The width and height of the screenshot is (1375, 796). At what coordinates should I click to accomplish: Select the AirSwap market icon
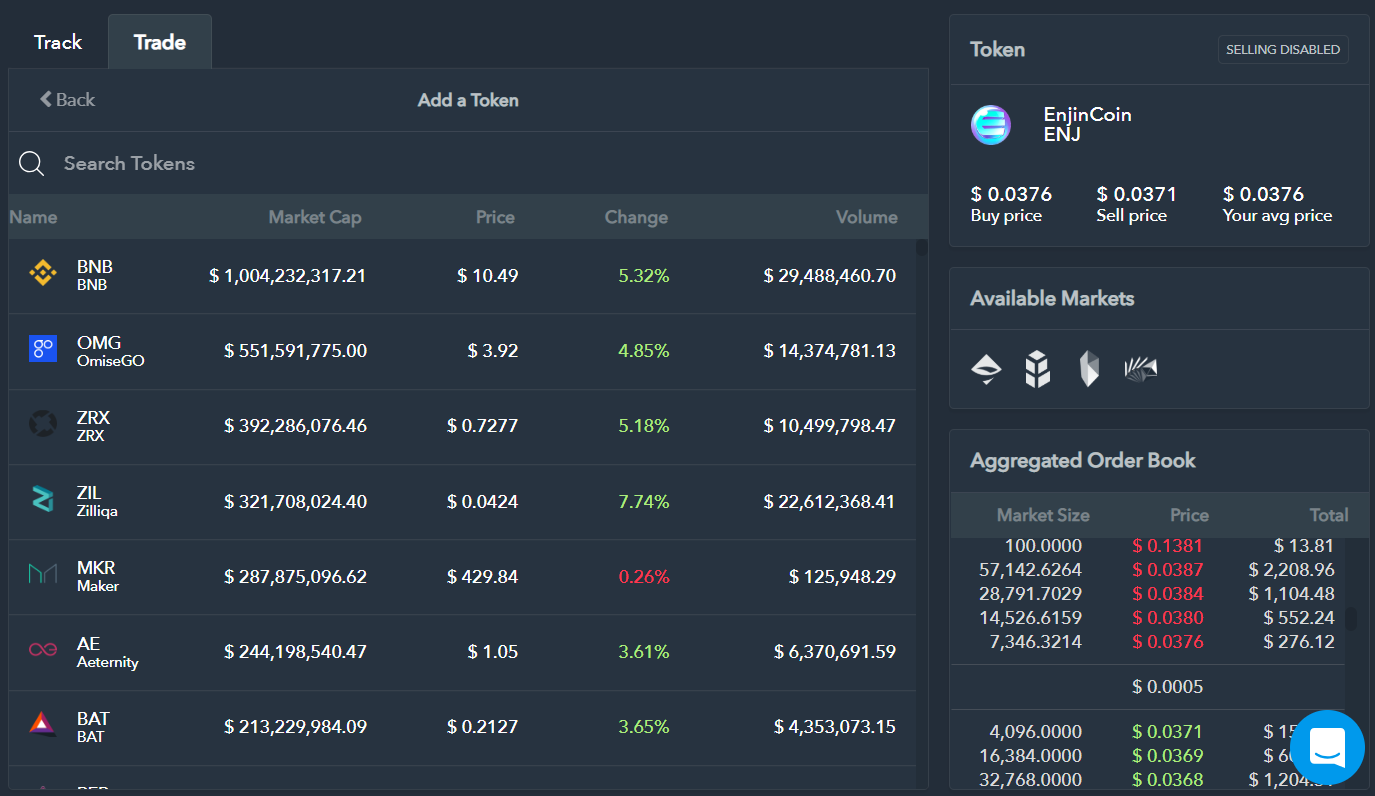pyautogui.click(x=986, y=369)
